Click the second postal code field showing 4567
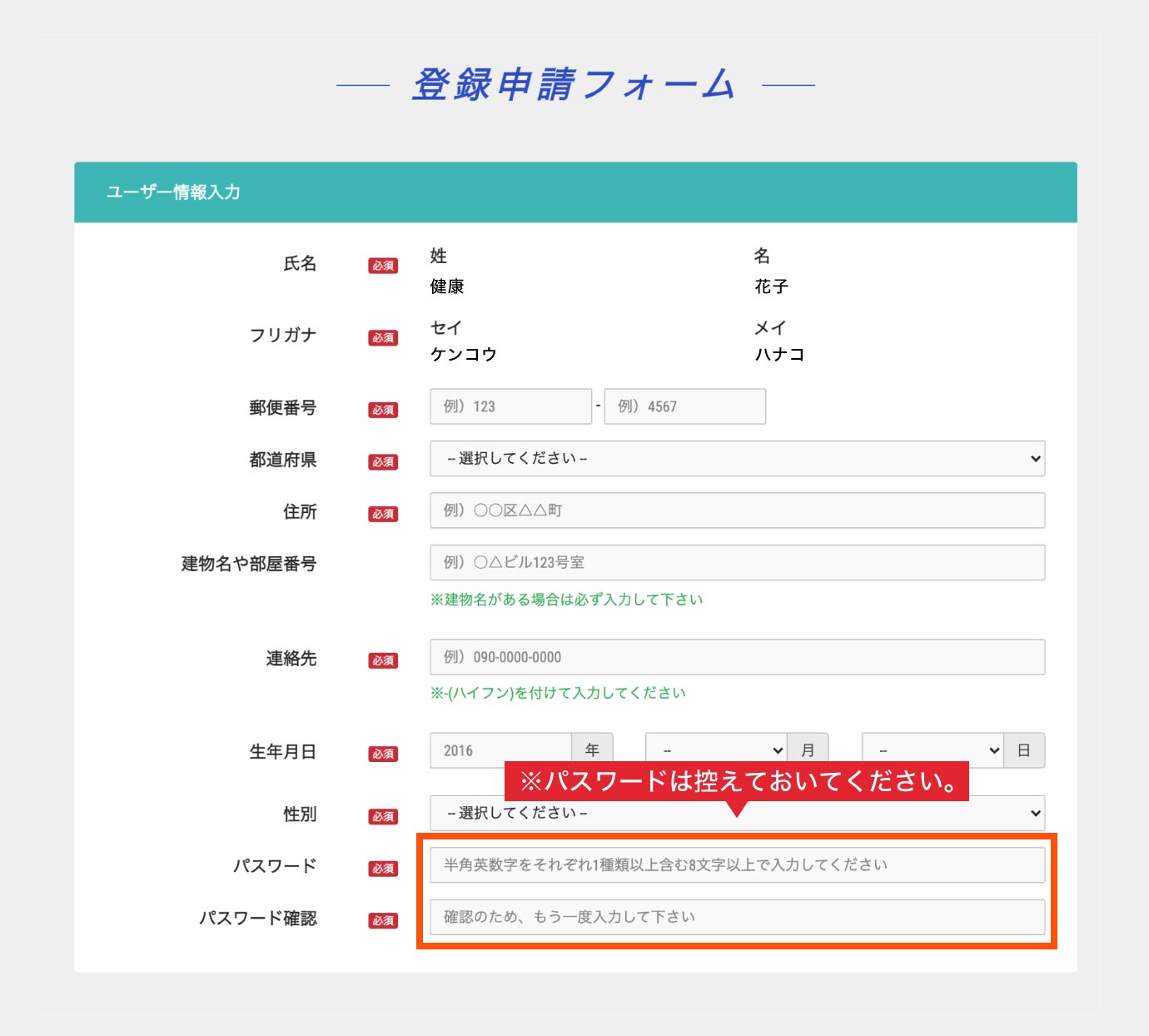The height and width of the screenshot is (1036, 1149). click(x=684, y=406)
